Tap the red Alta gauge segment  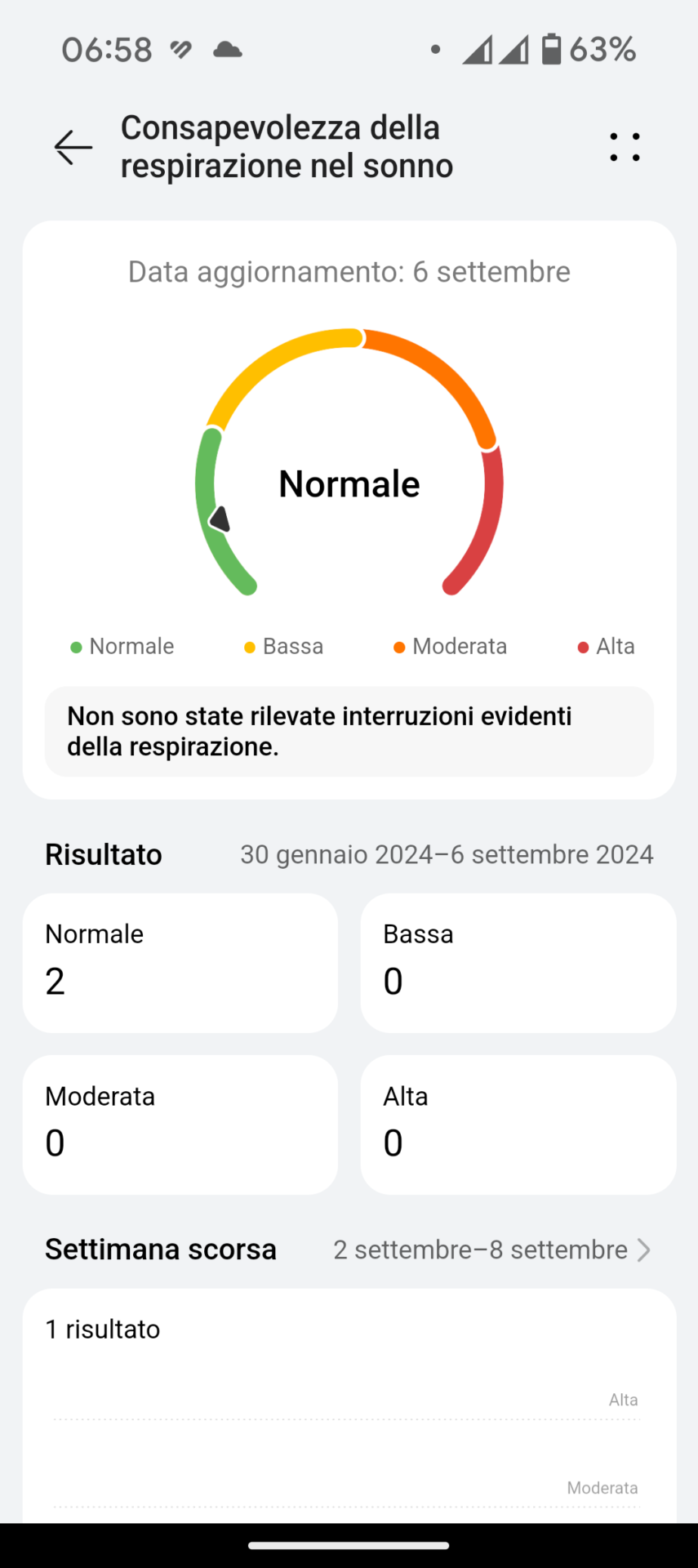[x=488, y=523]
